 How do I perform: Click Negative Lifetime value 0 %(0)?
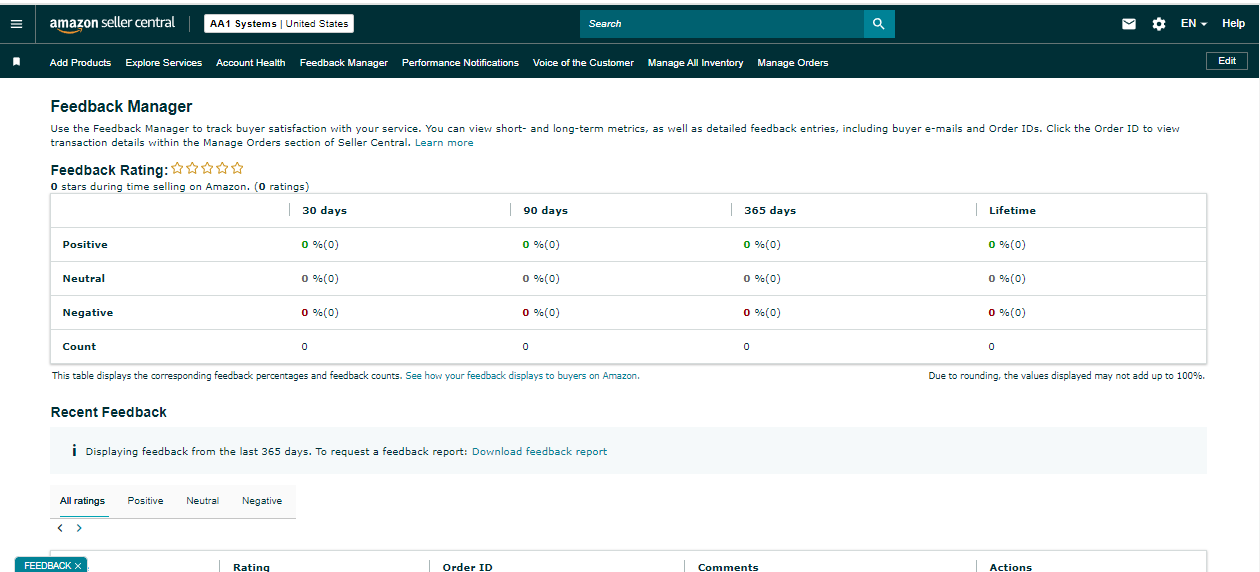pyautogui.click(x=1007, y=313)
